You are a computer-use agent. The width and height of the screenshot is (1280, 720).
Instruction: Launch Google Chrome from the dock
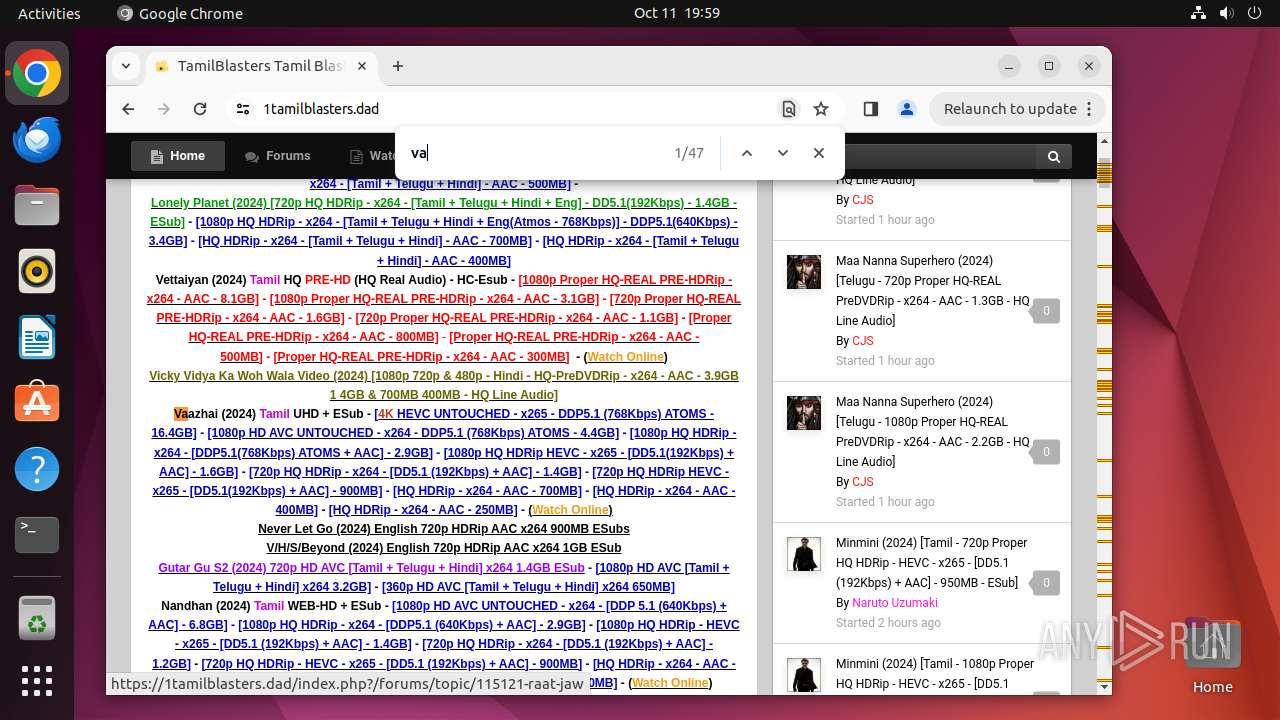[x=37, y=74]
